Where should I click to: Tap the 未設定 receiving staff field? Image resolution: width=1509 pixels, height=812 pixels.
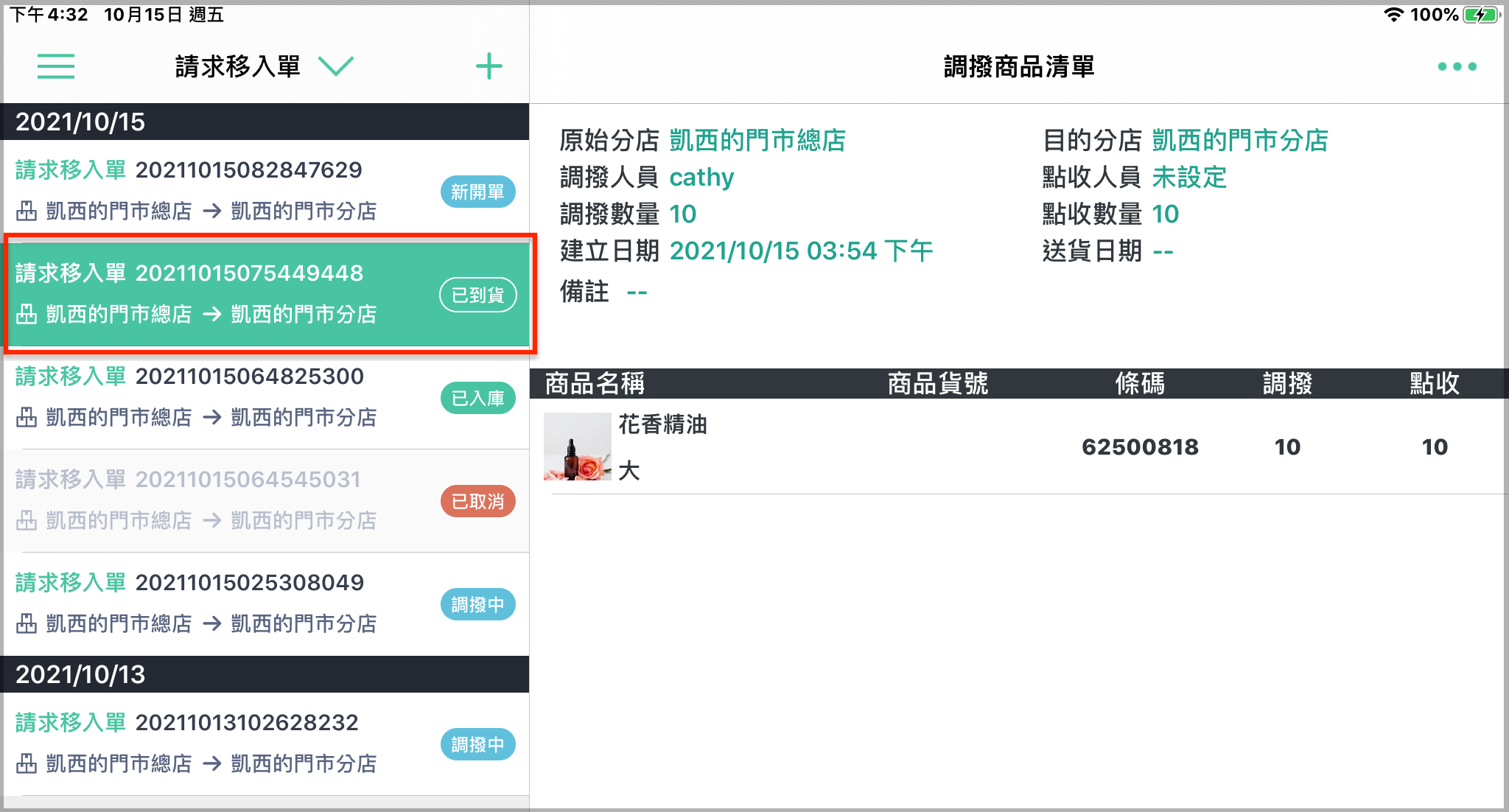(1189, 177)
